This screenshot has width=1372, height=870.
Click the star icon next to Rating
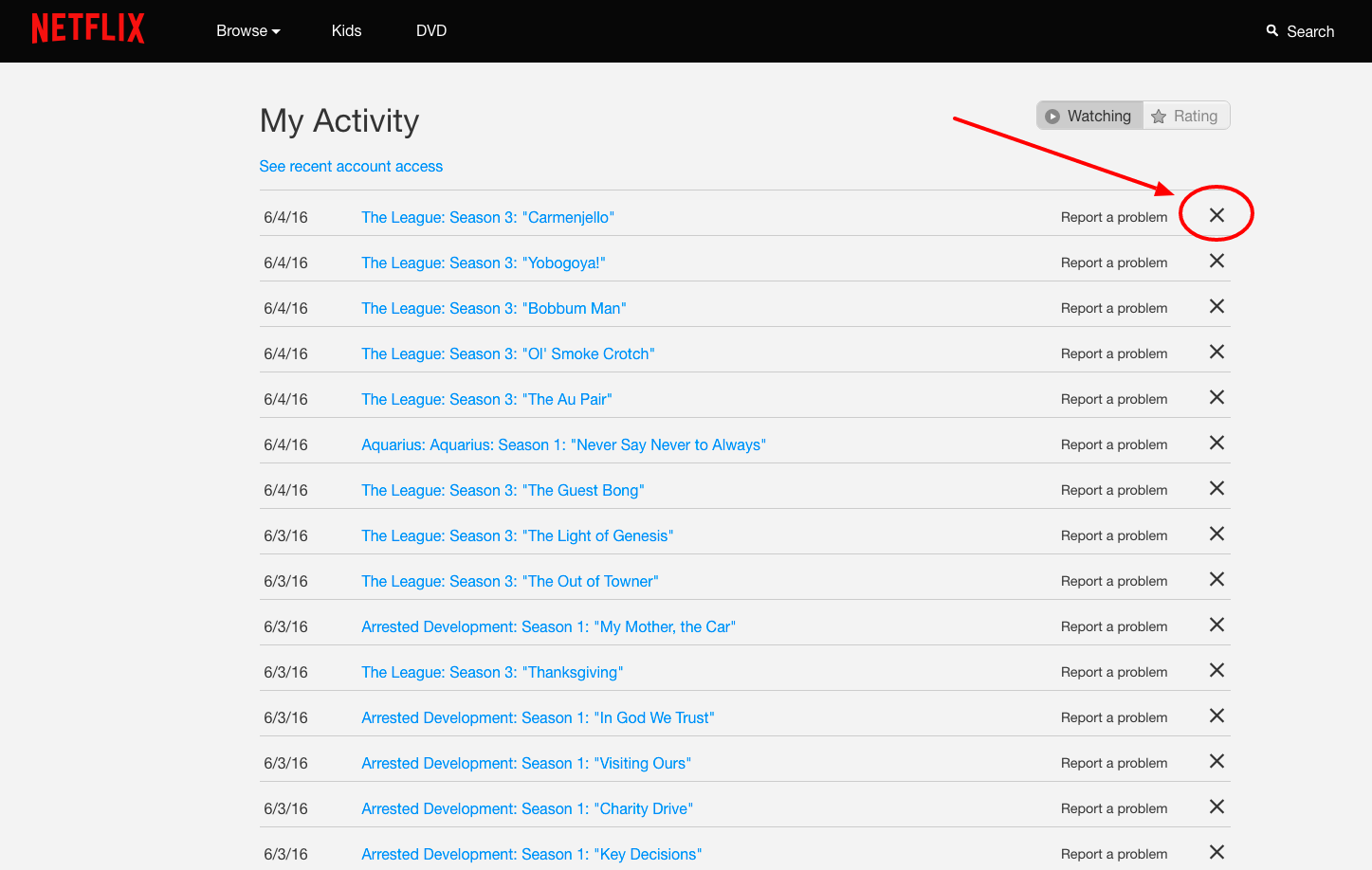[1159, 115]
